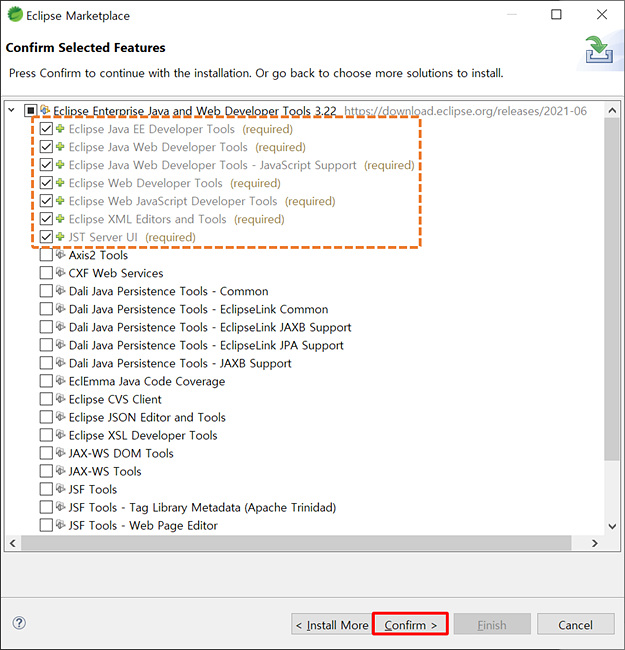Maximize the Eclipse Marketplace window

(556, 15)
